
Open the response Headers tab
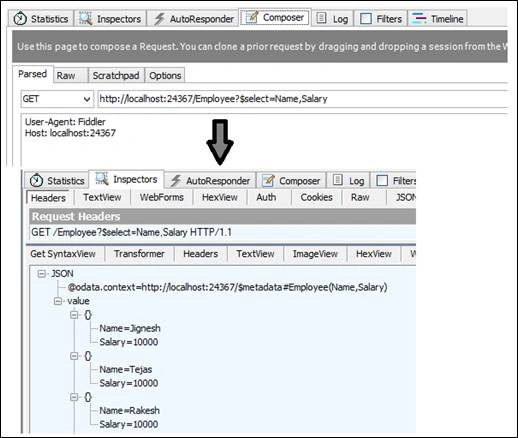click(201, 254)
